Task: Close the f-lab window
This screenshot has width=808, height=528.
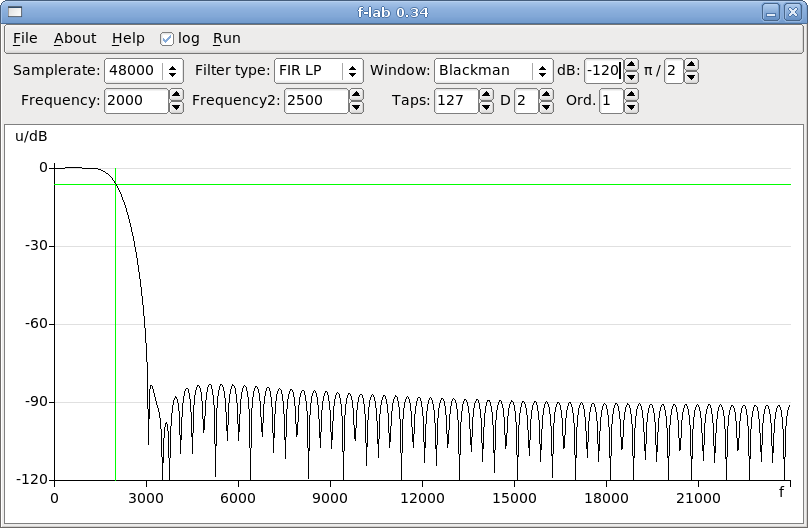Action: pyautogui.click(x=793, y=12)
